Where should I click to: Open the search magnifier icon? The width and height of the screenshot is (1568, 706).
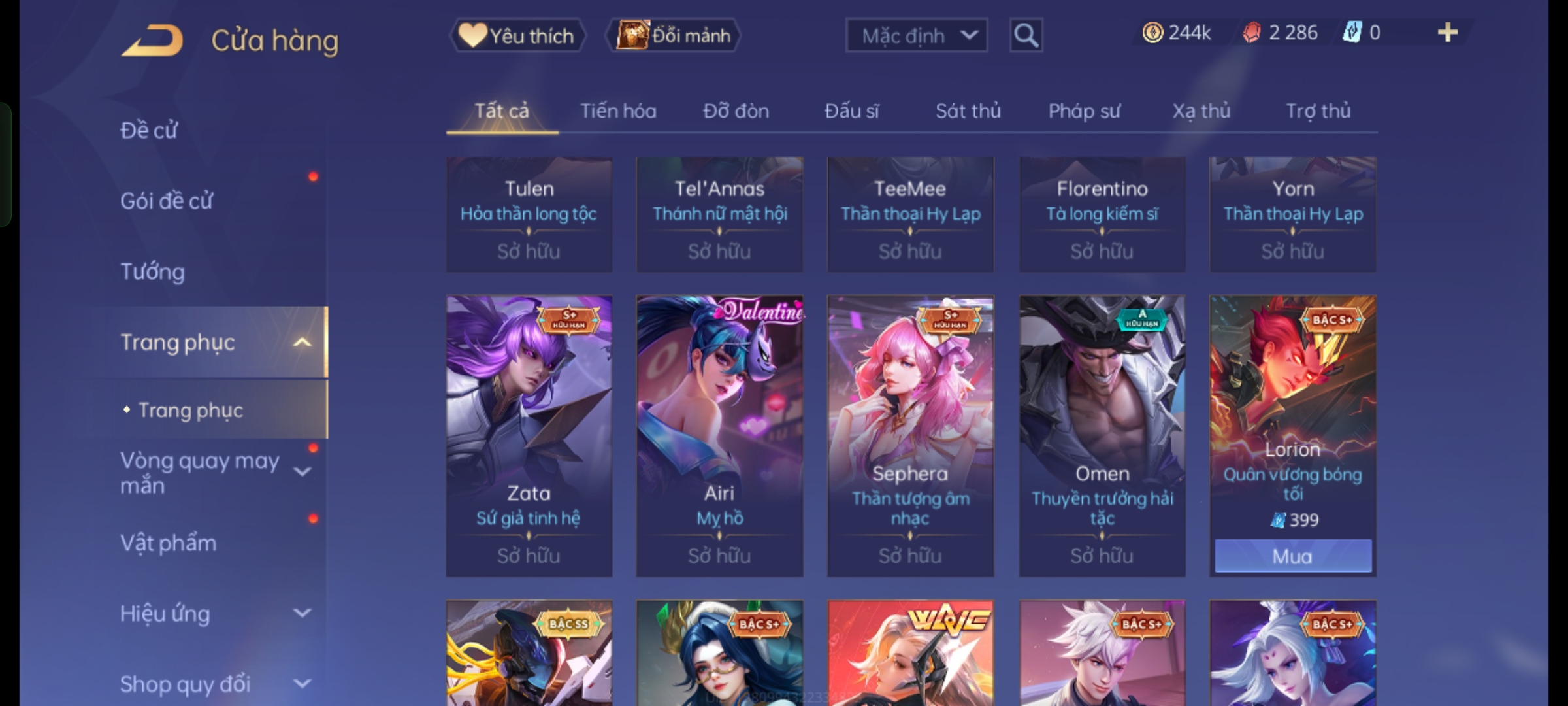[x=1026, y=35]
